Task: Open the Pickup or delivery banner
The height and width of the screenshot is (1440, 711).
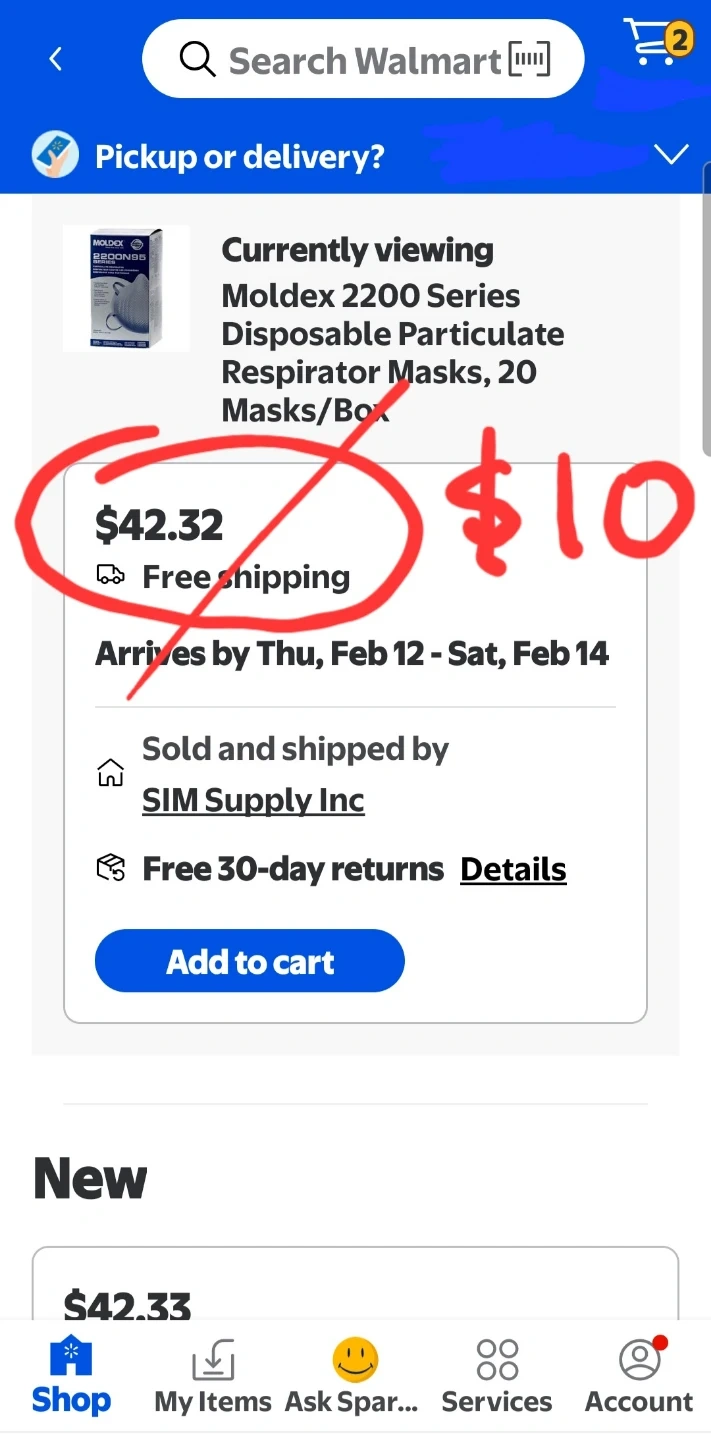Action: 240,156
